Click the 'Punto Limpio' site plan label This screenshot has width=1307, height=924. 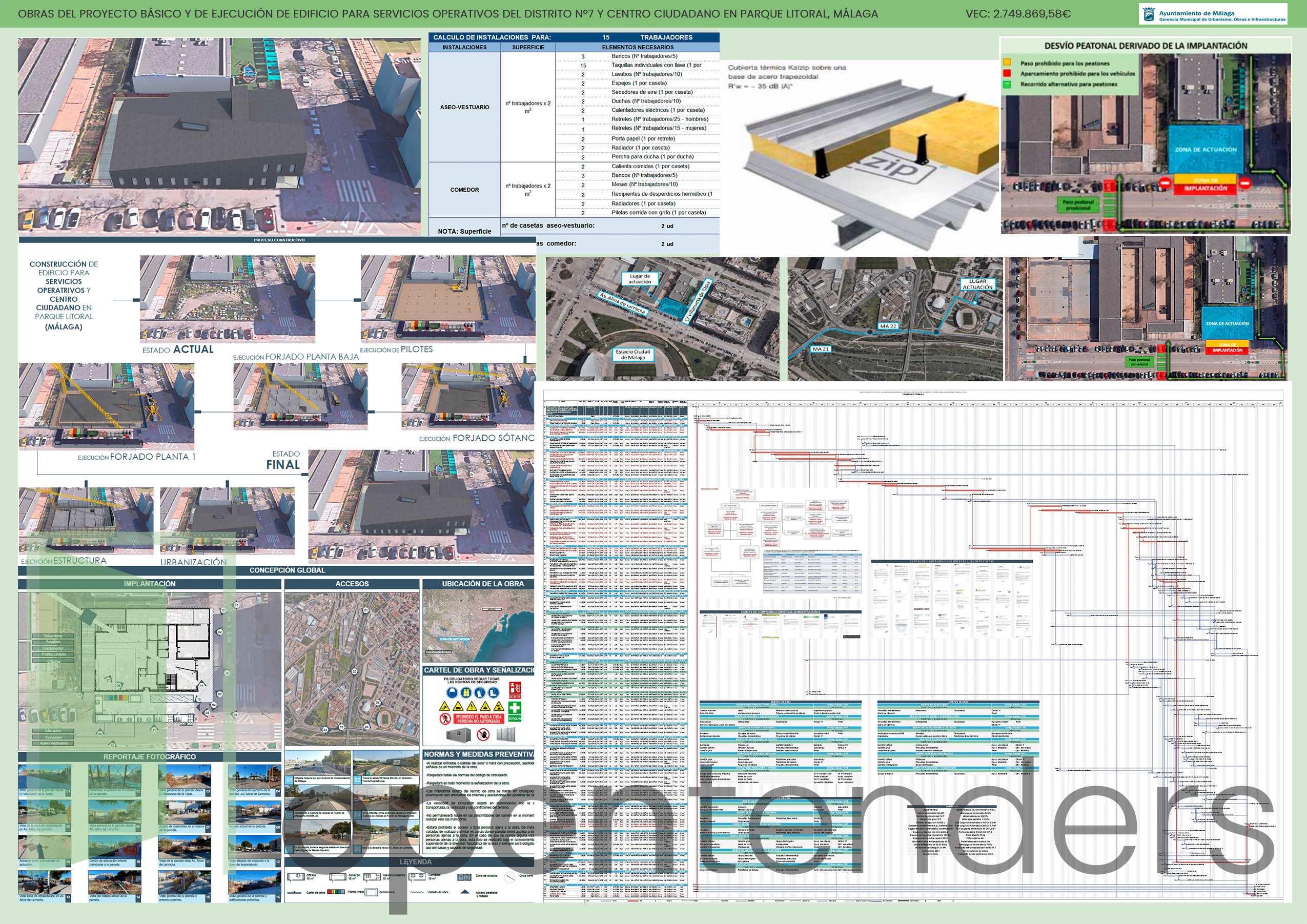pyautogui.click(x=53, y=655)
